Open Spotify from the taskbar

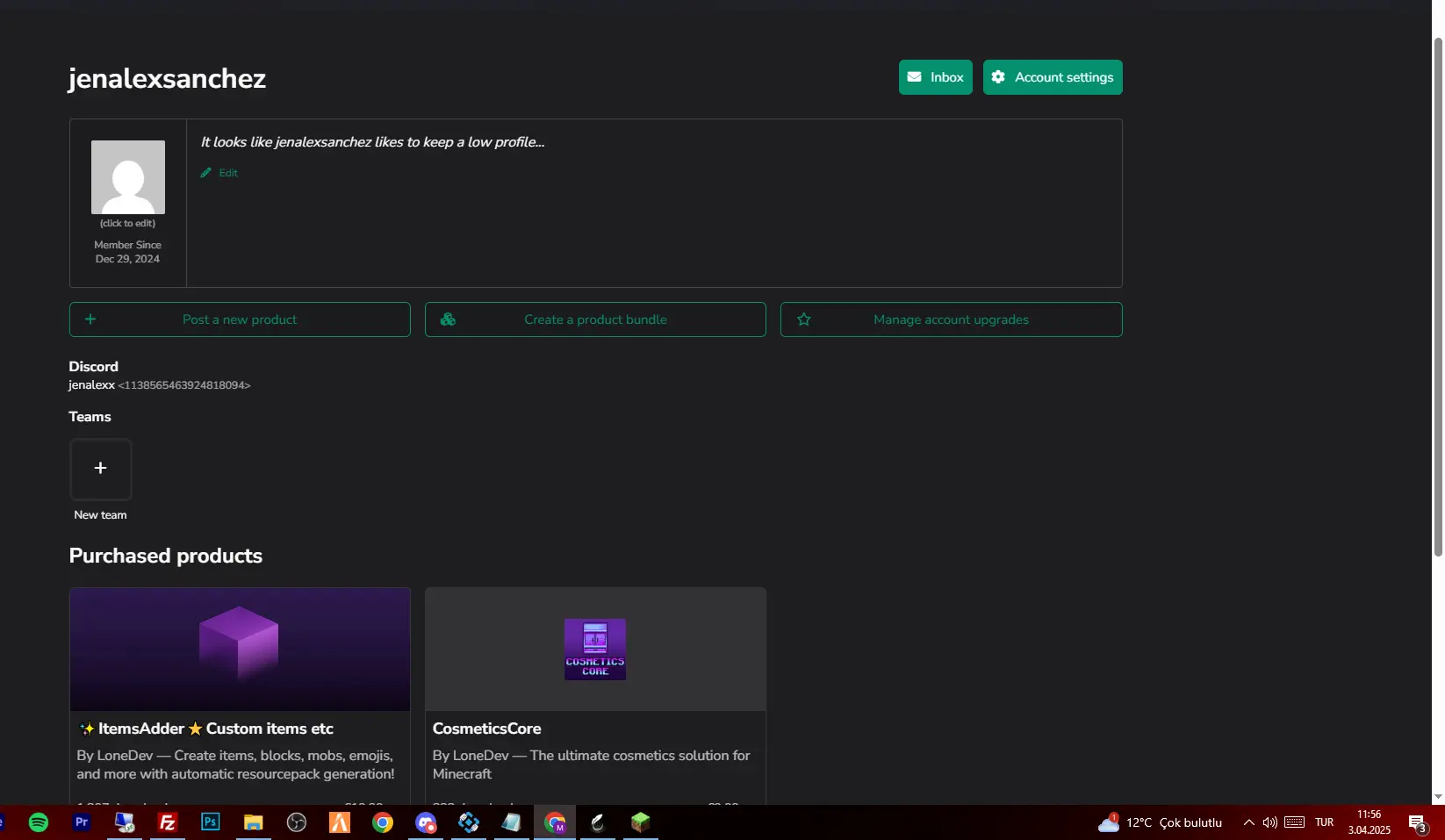(39, 822)
